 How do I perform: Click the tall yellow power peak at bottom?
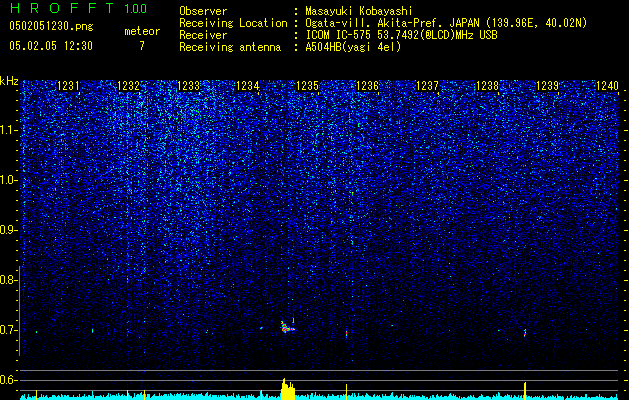[288, 389]
